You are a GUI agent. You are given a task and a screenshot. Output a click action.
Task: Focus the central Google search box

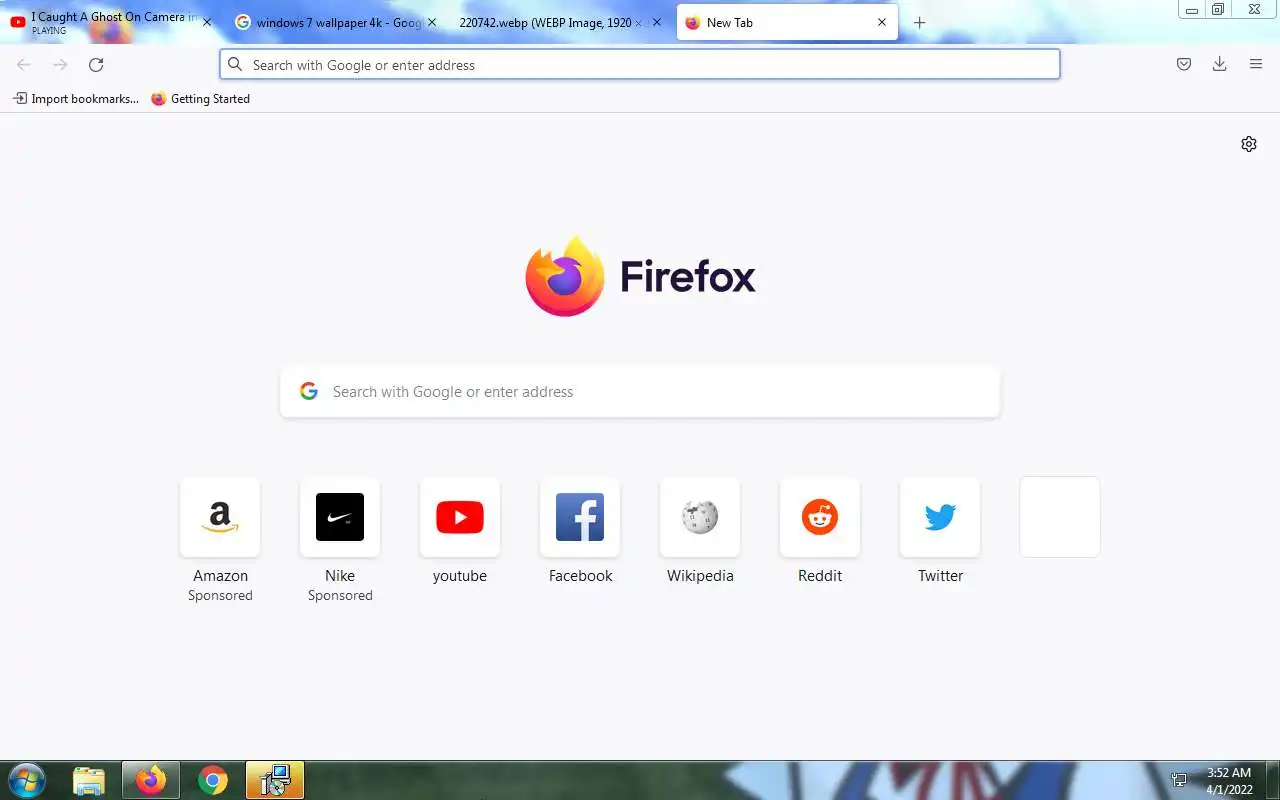pyautogui.click(x=640, y=391)
